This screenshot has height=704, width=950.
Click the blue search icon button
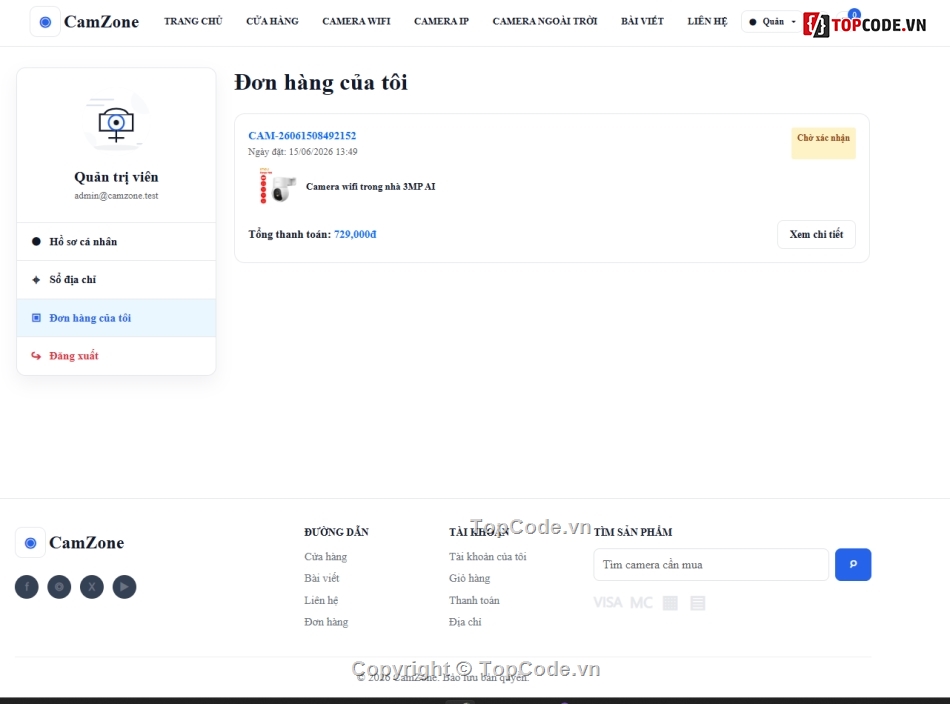click(853, 565)
